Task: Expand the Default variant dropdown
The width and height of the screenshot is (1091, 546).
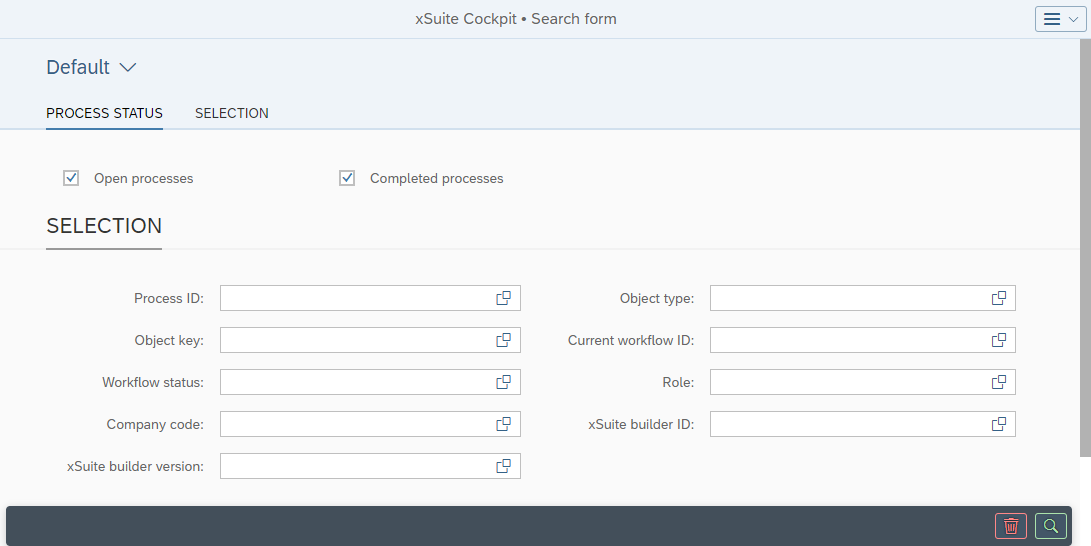Action: (x=127, y=68)
